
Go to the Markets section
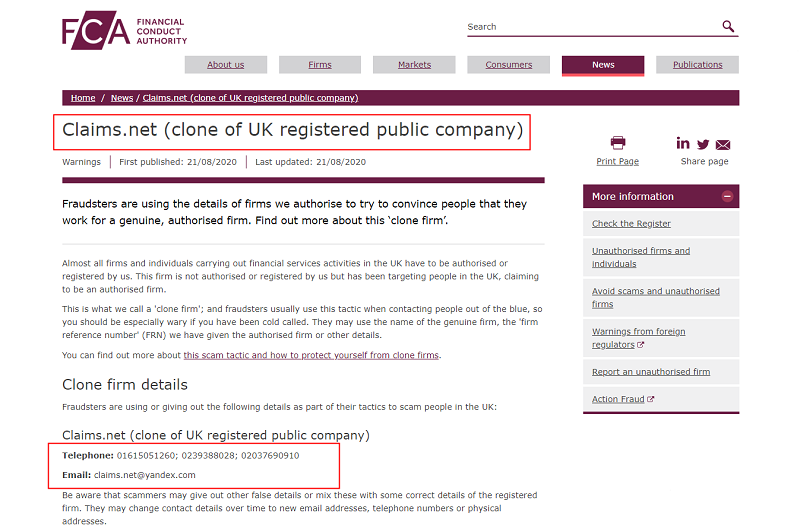pos(414,65)
